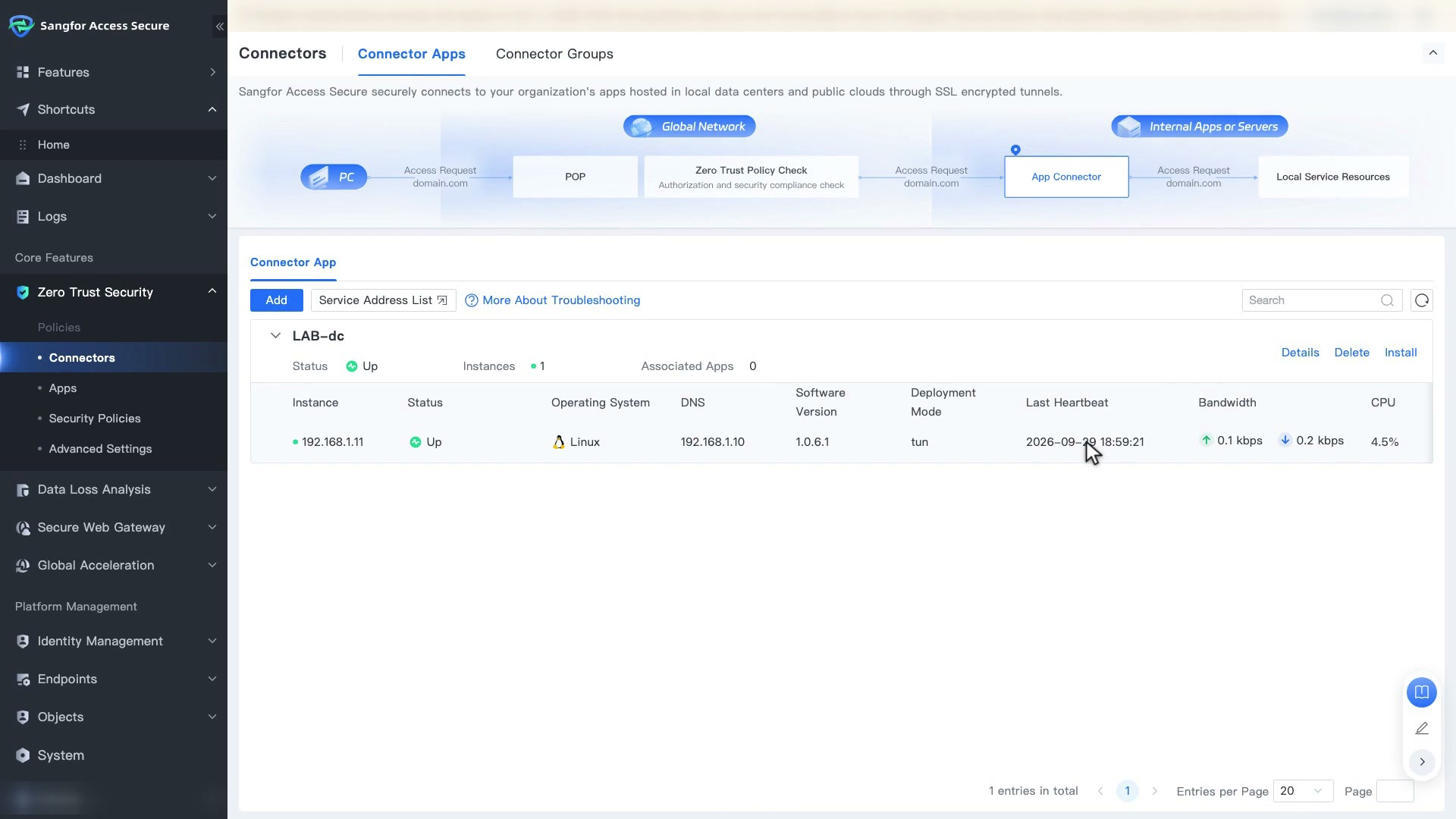Collapse the Zero Trust Security section
Viewport: 1456px width, 819px height.
(212, 291)
